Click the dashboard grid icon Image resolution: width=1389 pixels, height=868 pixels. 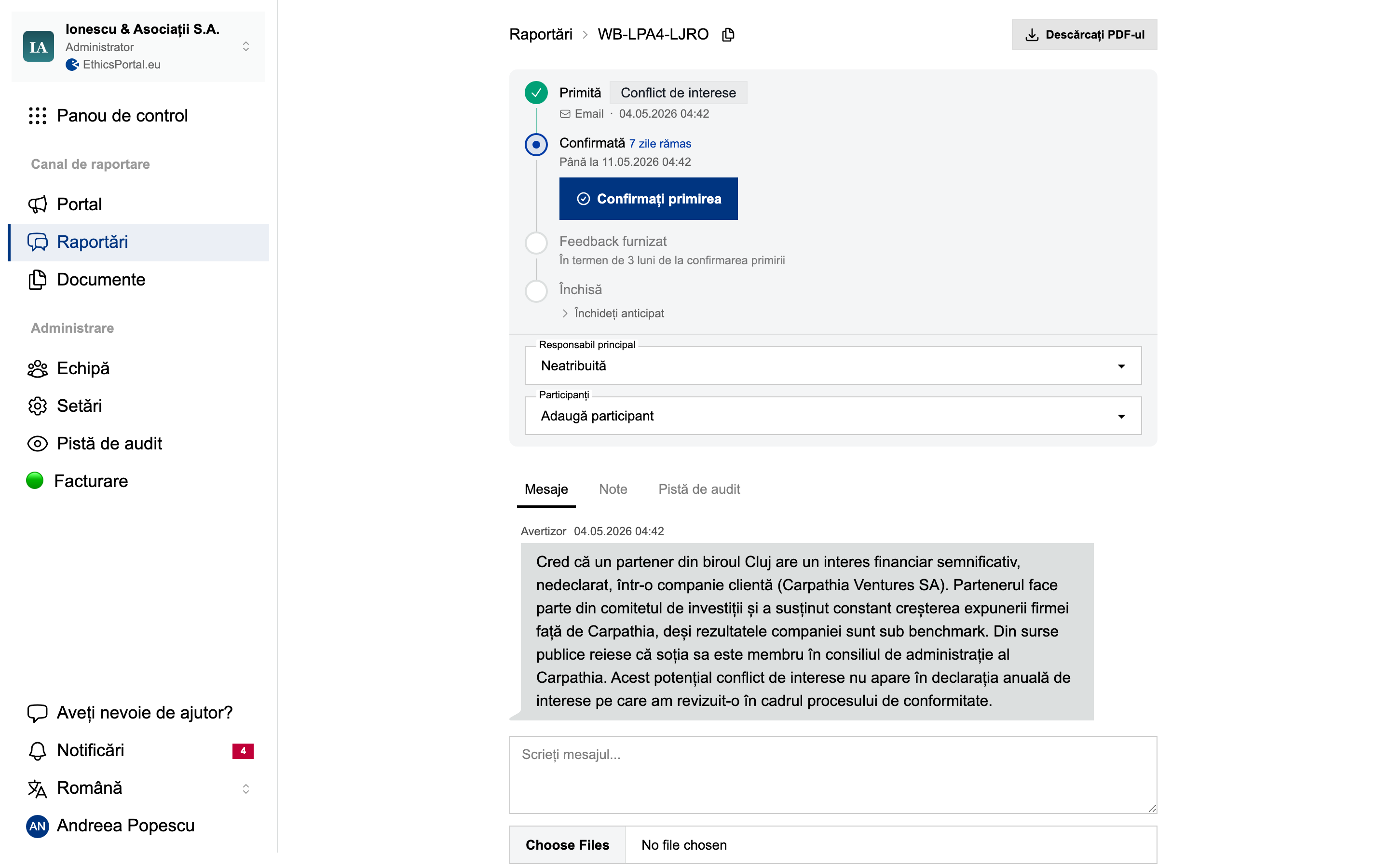pos(37,115)
